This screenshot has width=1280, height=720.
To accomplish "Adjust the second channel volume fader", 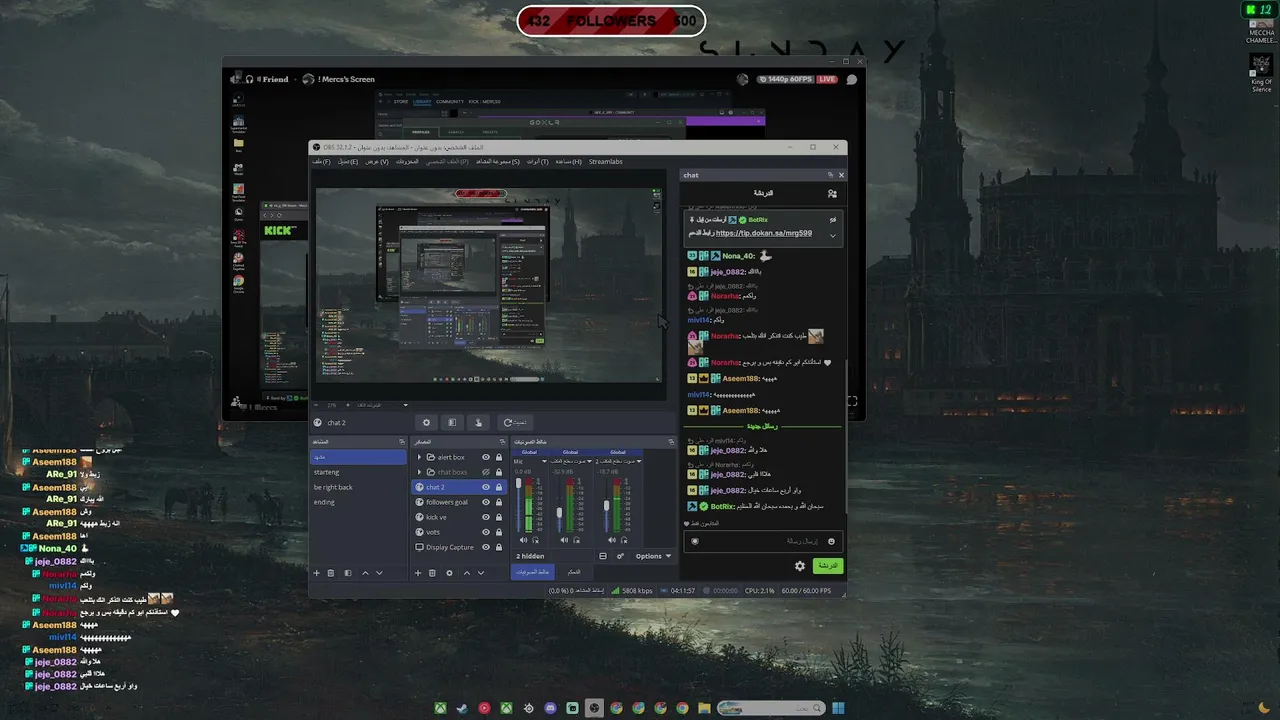I will coord(559,513).
